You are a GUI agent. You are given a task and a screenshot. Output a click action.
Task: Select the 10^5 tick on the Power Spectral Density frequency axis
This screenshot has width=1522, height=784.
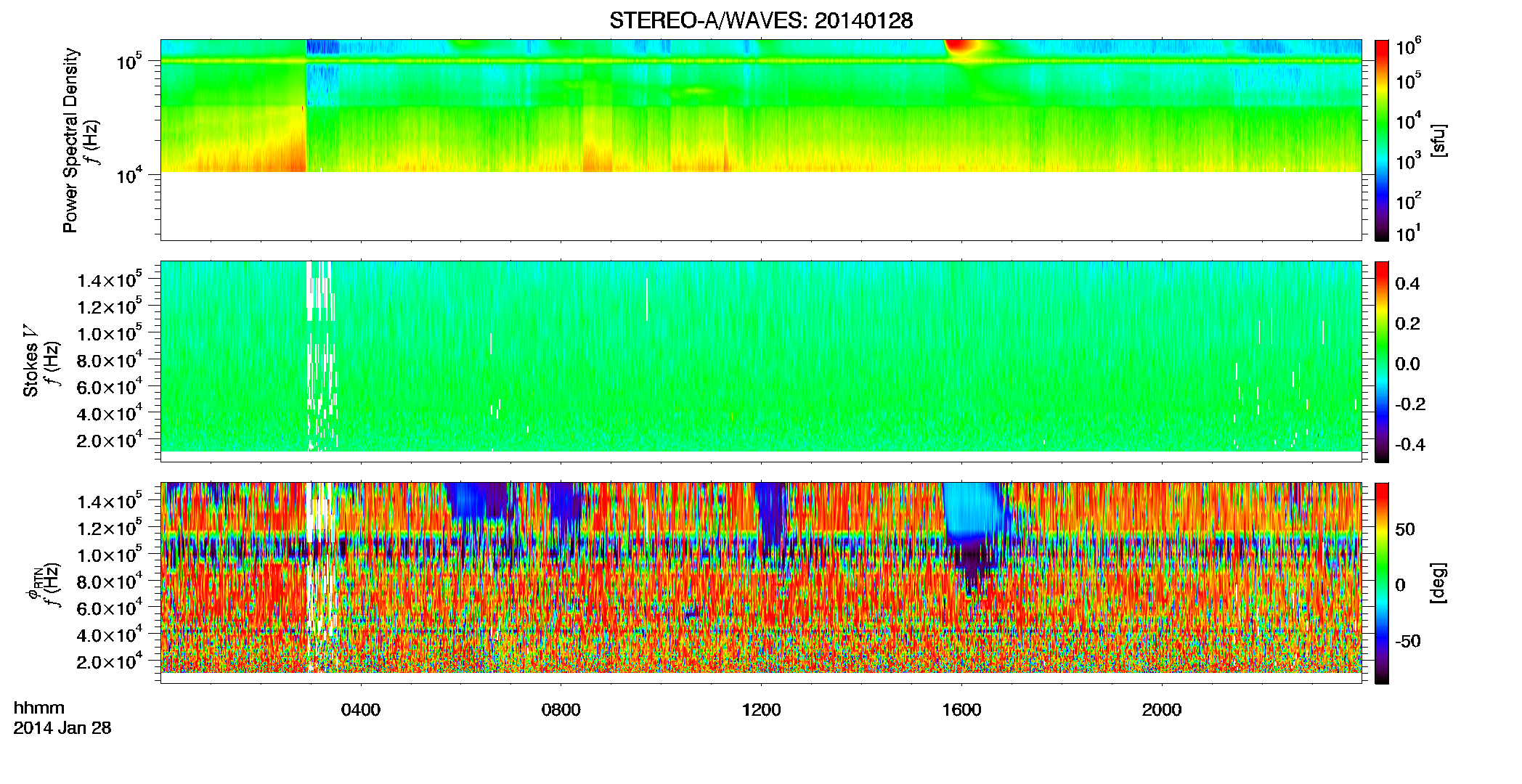(130, 62)
